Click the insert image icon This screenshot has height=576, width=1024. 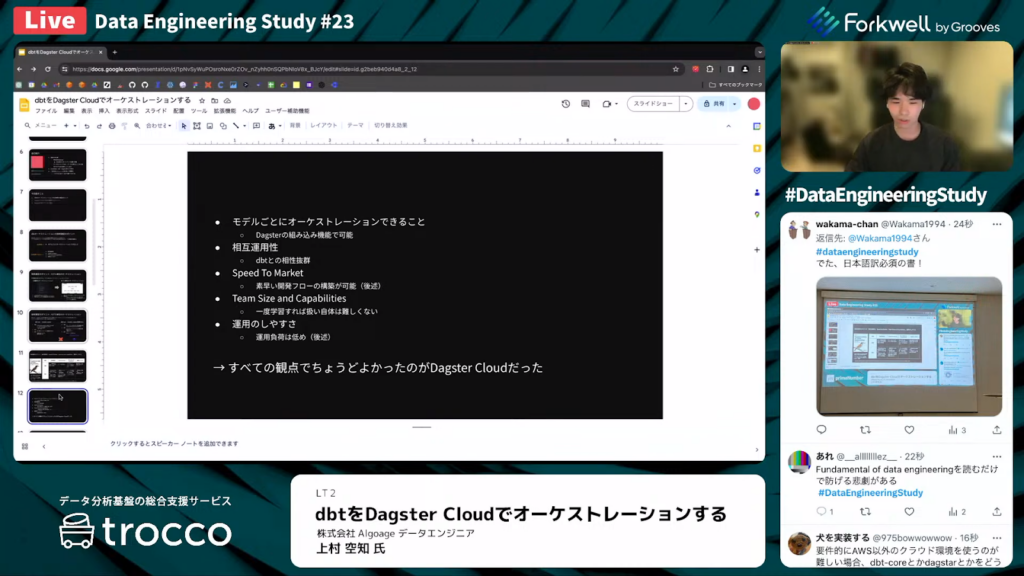209,126
